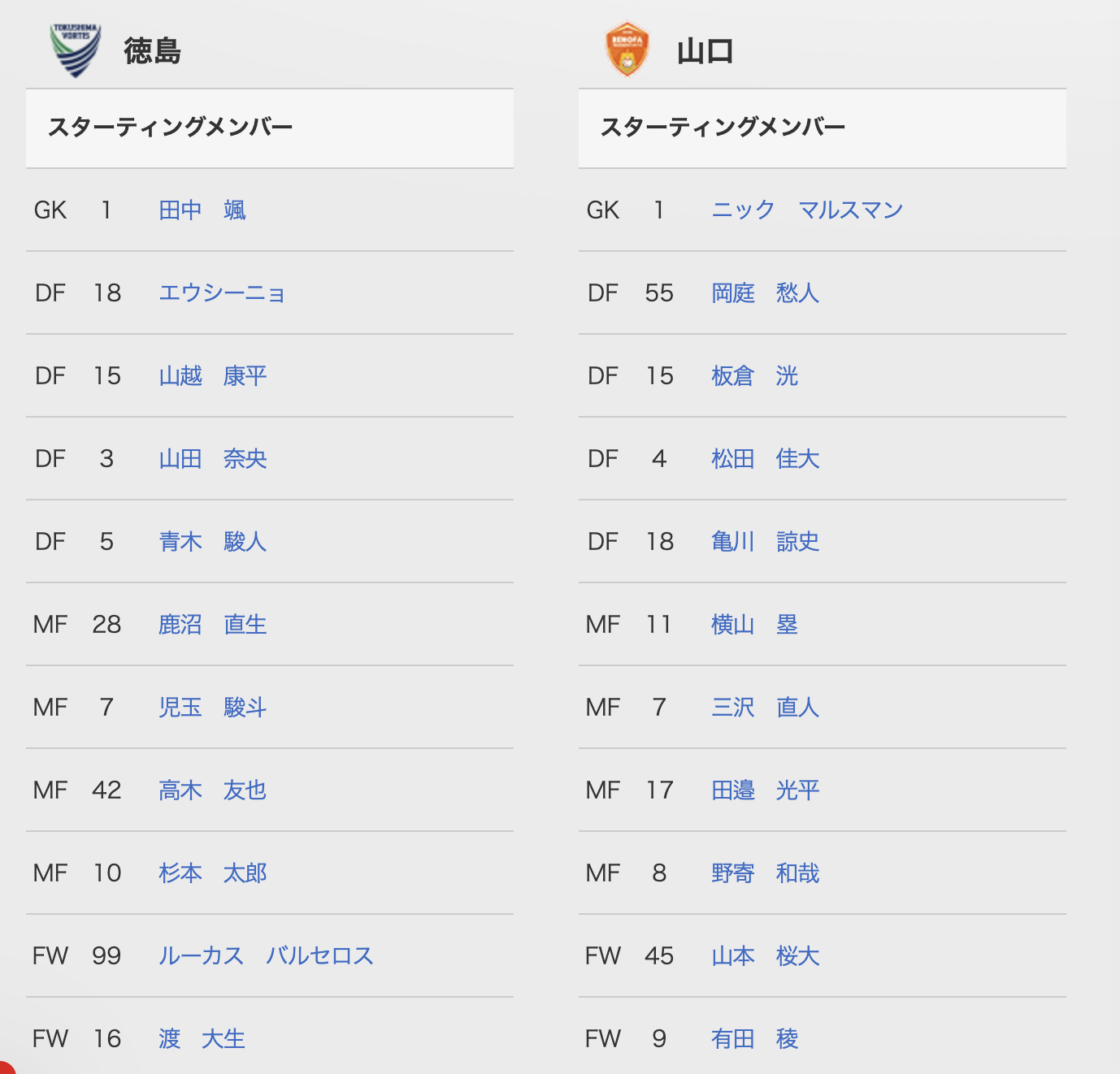
Task: Click 板倉 洸 player name
Action: (755, 376)
